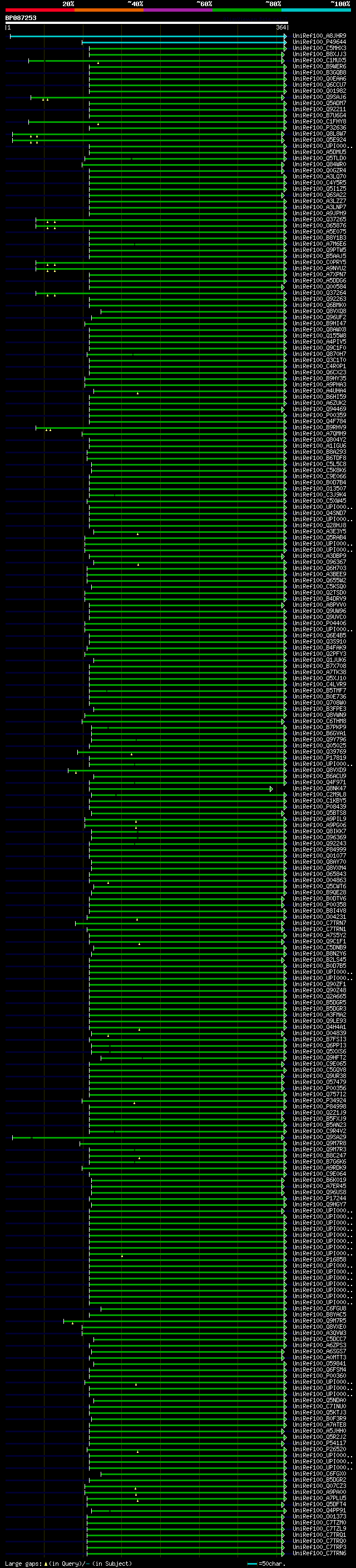Select hit label UniRef100_Q8VXD9

click(319, 770)
